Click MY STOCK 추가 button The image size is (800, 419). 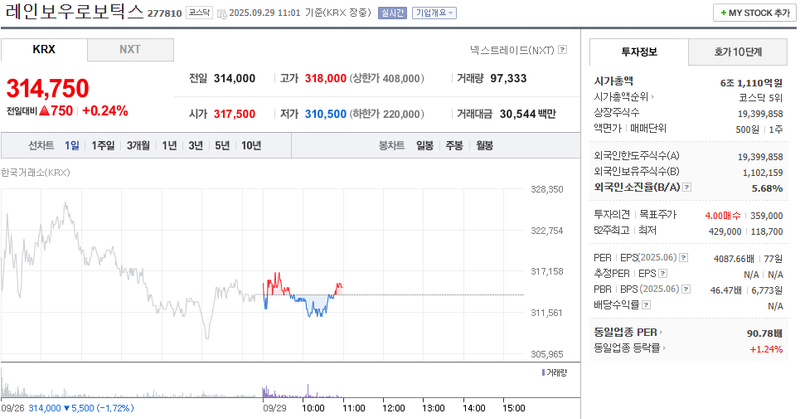[755, 13]
